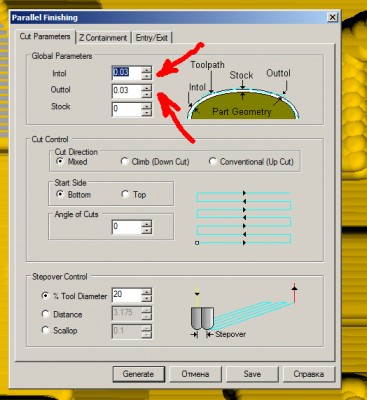Close the Parallel Finishing dialog

tap(332, 17)
